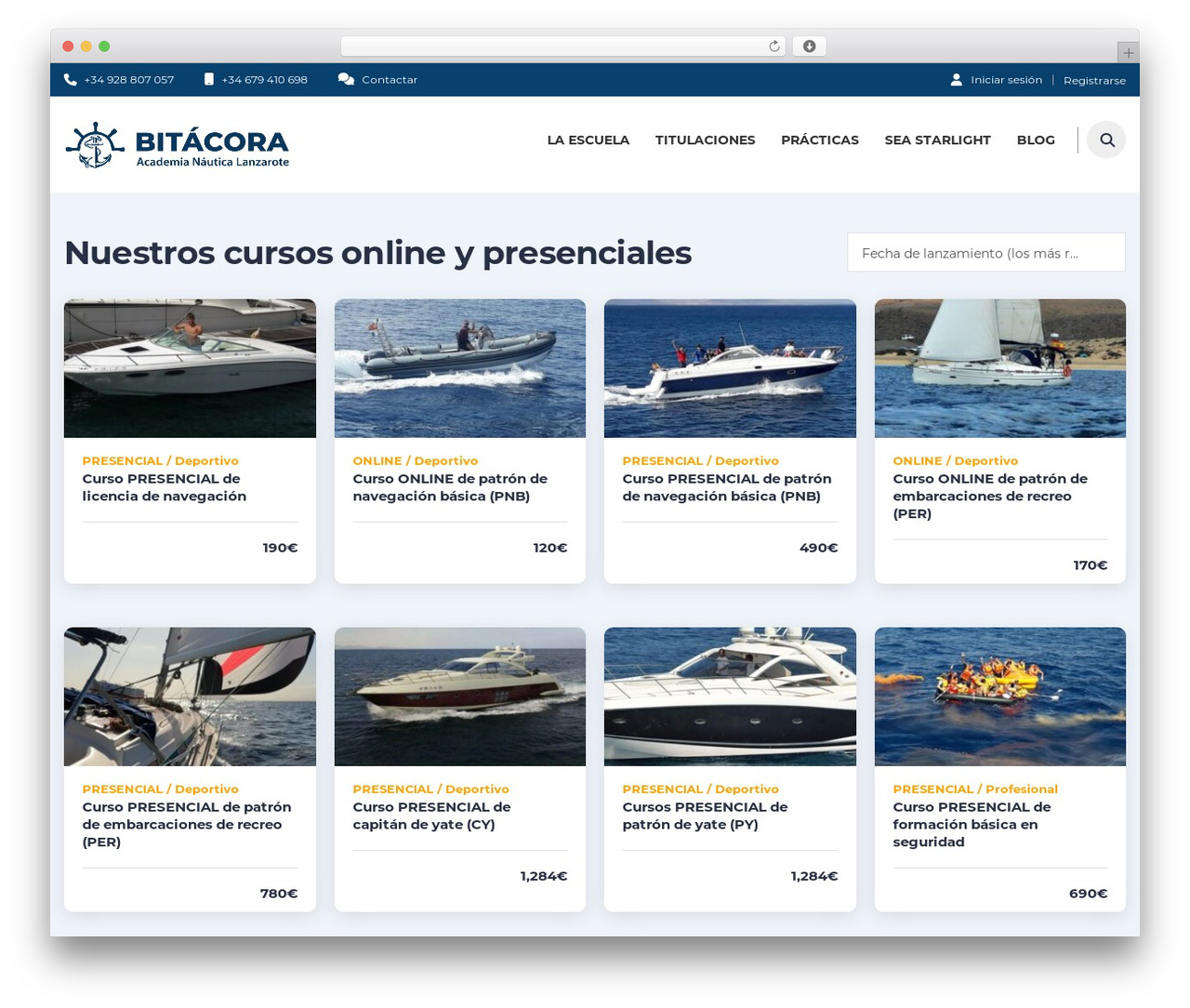This screenshot has width=1190, height=1008.
Task: Click heading Nuestros cursos online y presenciales
Action: 378,253
